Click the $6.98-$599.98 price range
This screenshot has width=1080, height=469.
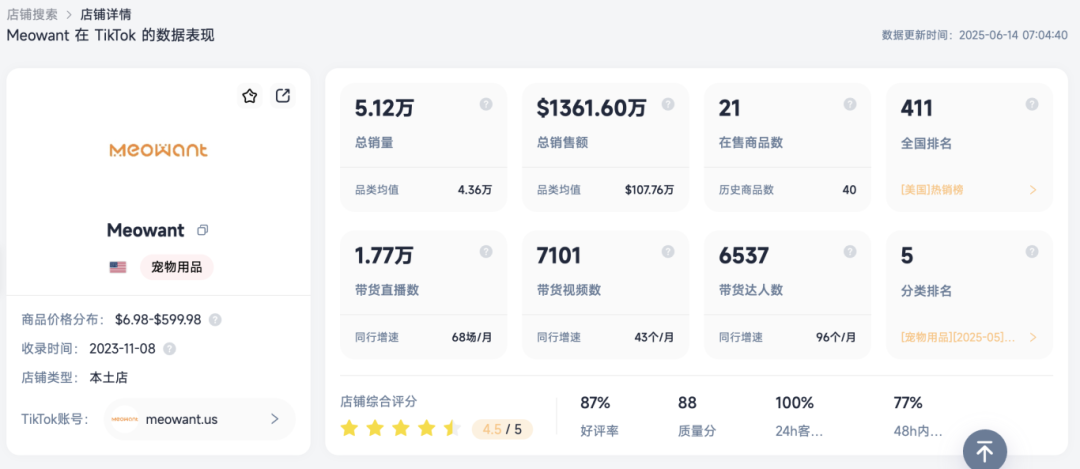pos(158,320)
